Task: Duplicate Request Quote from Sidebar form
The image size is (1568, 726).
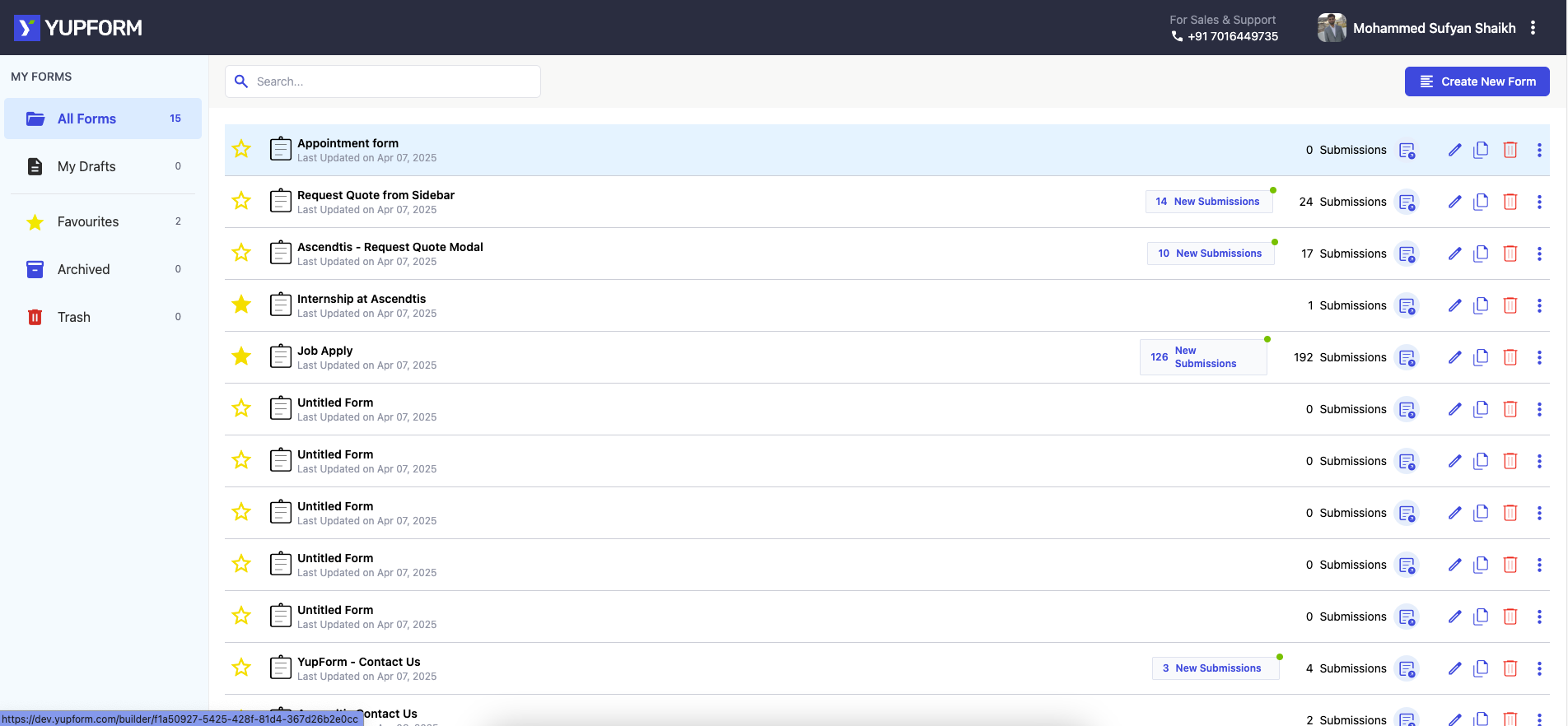Action: tap(1481, 202)
